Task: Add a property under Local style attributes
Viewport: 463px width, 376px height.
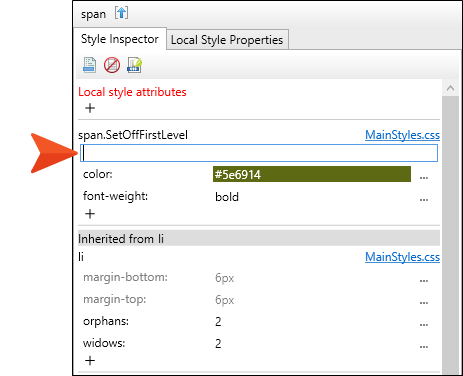Action: [x=90, y=108]
